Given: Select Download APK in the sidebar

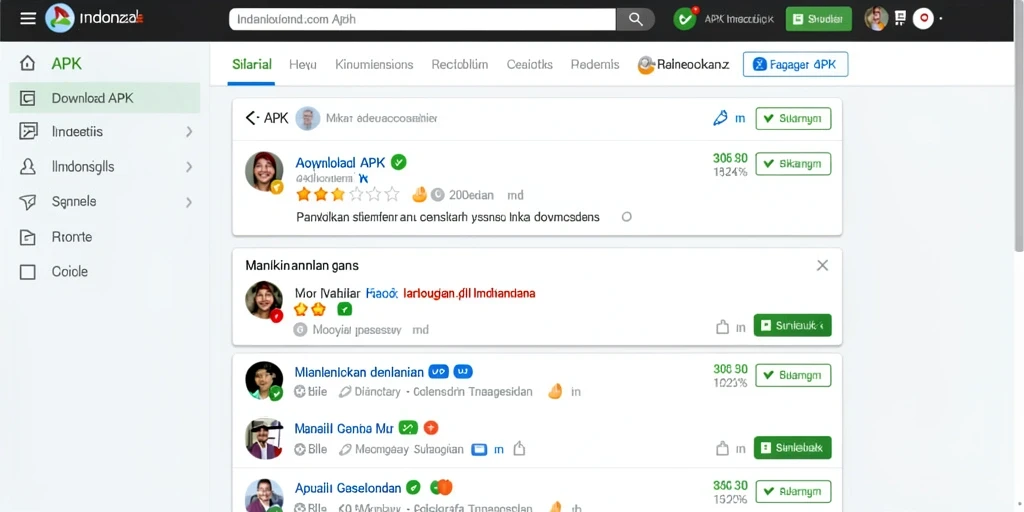Looking at the screenshot, I should click(104, 98).
